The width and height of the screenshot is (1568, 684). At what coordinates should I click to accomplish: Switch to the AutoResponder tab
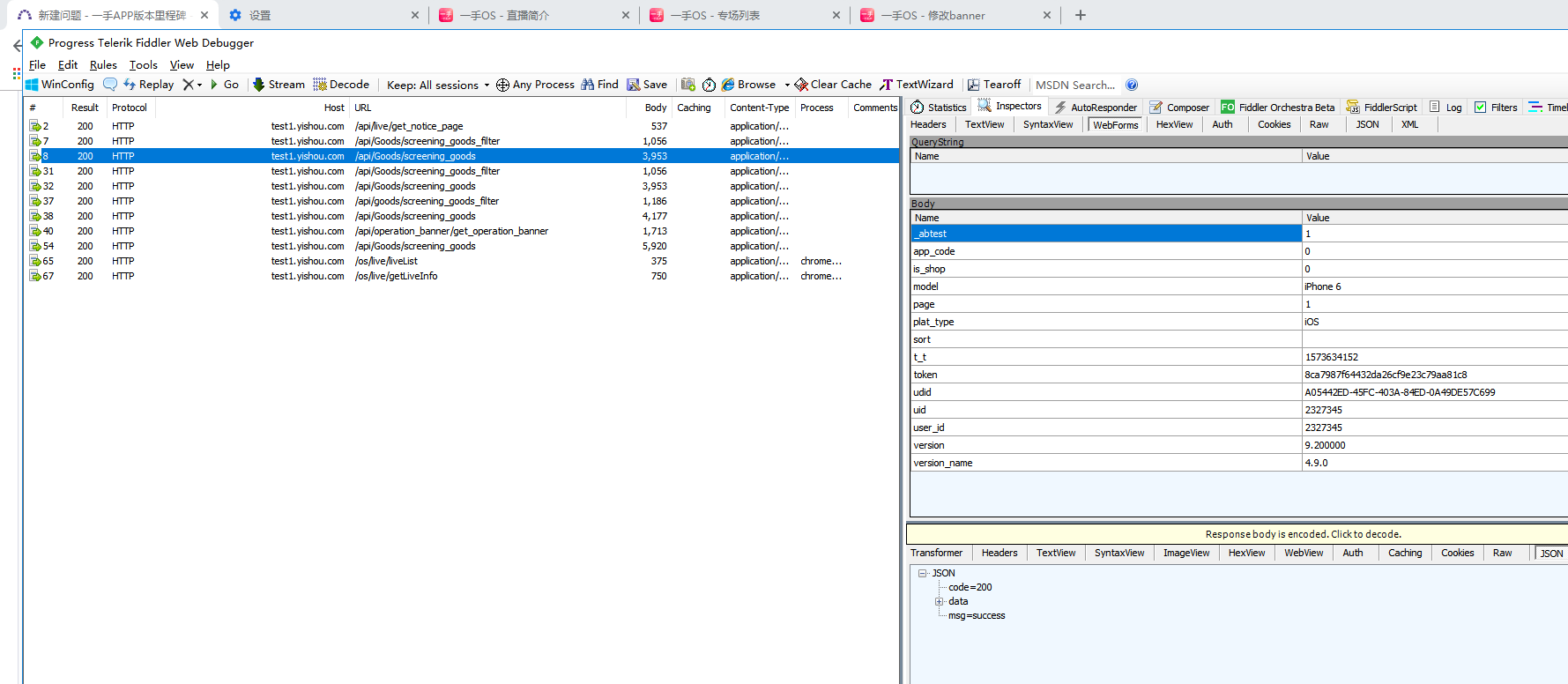(1096, 108)
